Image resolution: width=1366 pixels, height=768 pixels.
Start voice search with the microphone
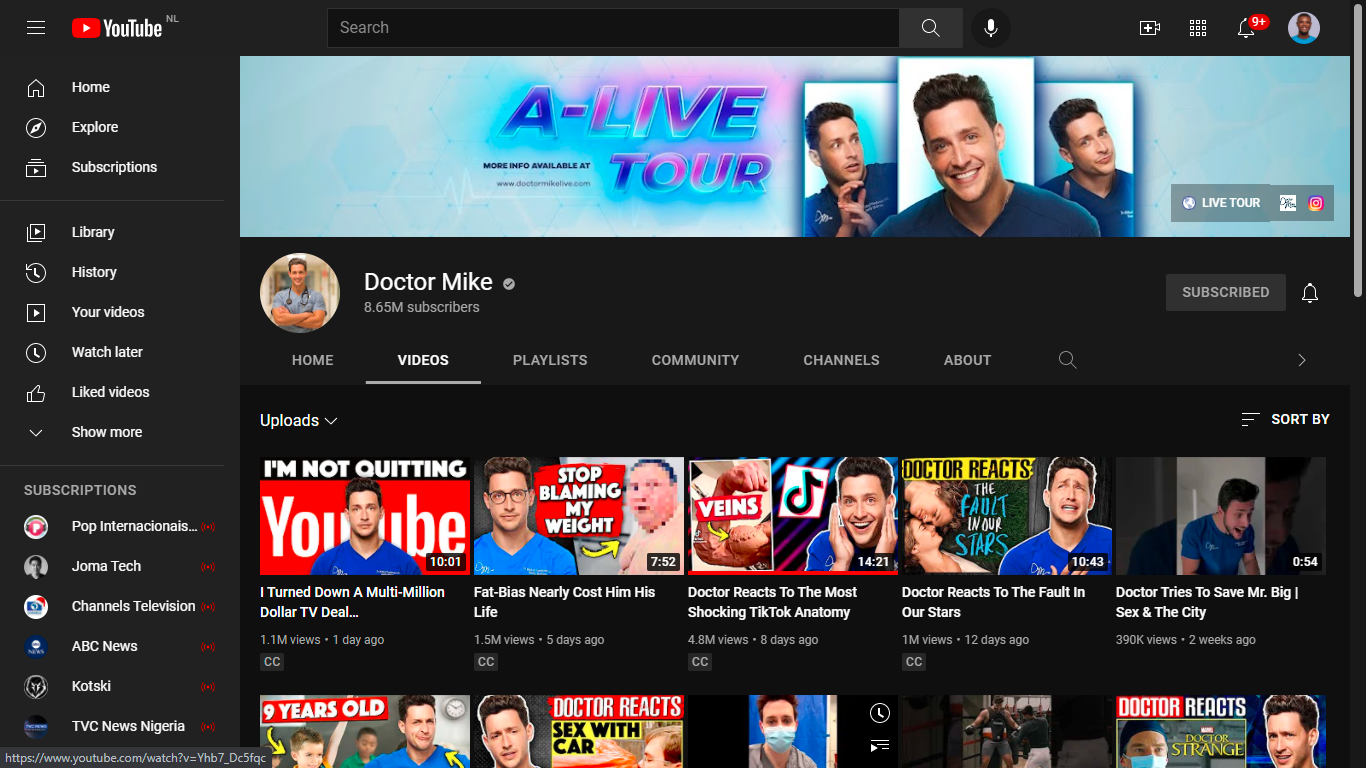[x=991, y=28]
